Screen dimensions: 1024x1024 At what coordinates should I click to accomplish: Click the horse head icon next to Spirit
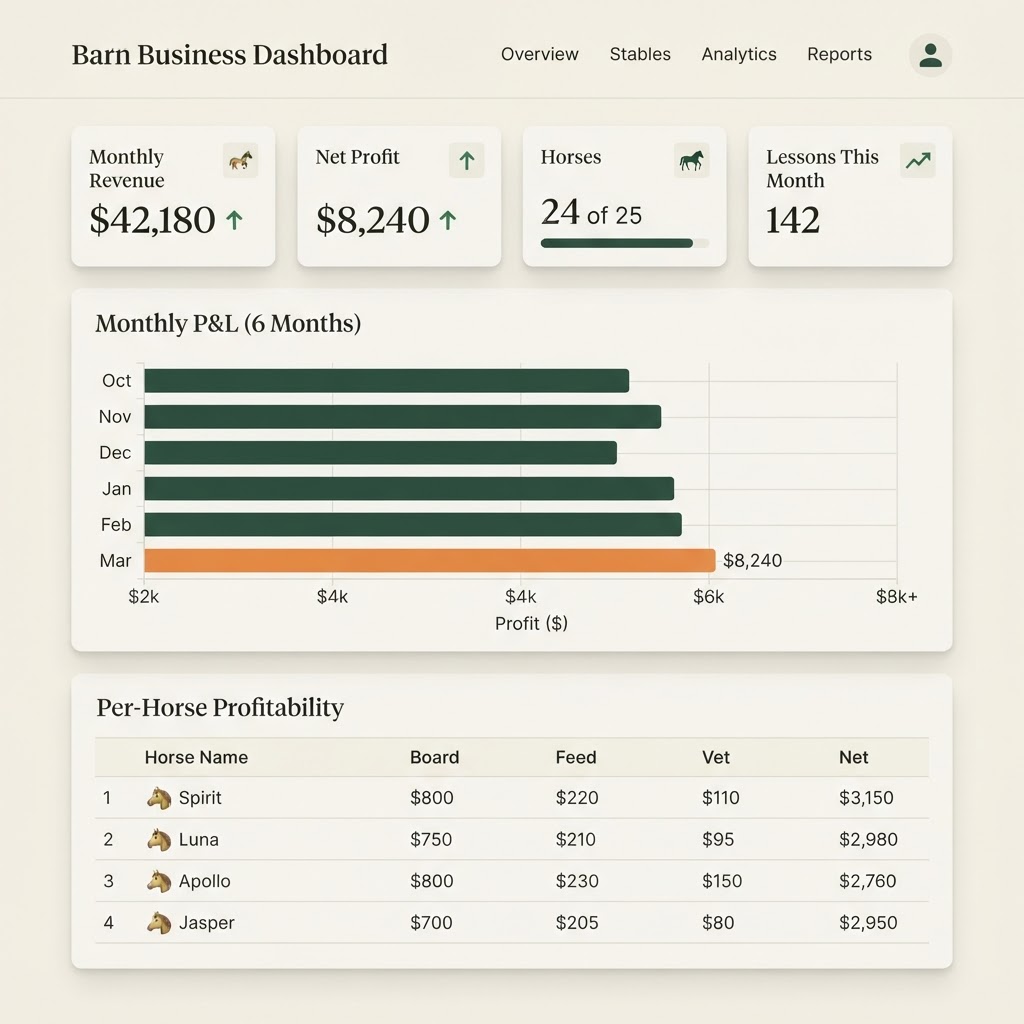159,797
